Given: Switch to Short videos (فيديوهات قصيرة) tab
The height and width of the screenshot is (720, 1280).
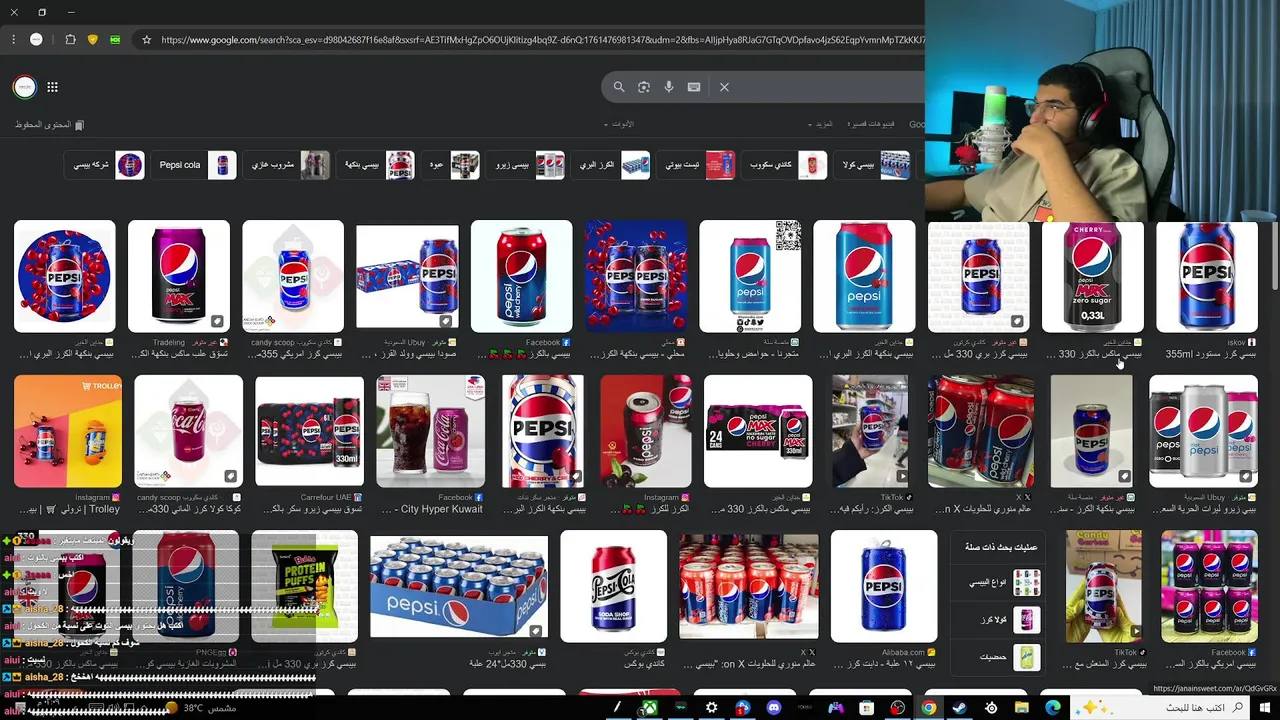Looking at the screenshot, I should point(871,124).
